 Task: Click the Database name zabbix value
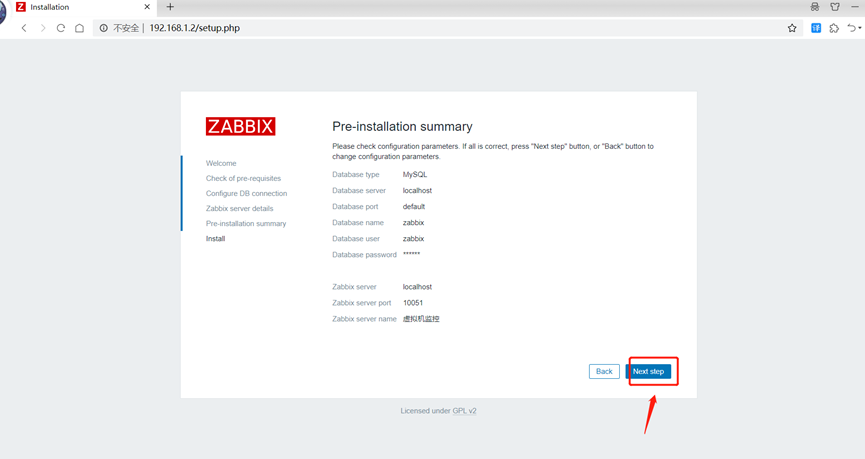pos(413,222)
